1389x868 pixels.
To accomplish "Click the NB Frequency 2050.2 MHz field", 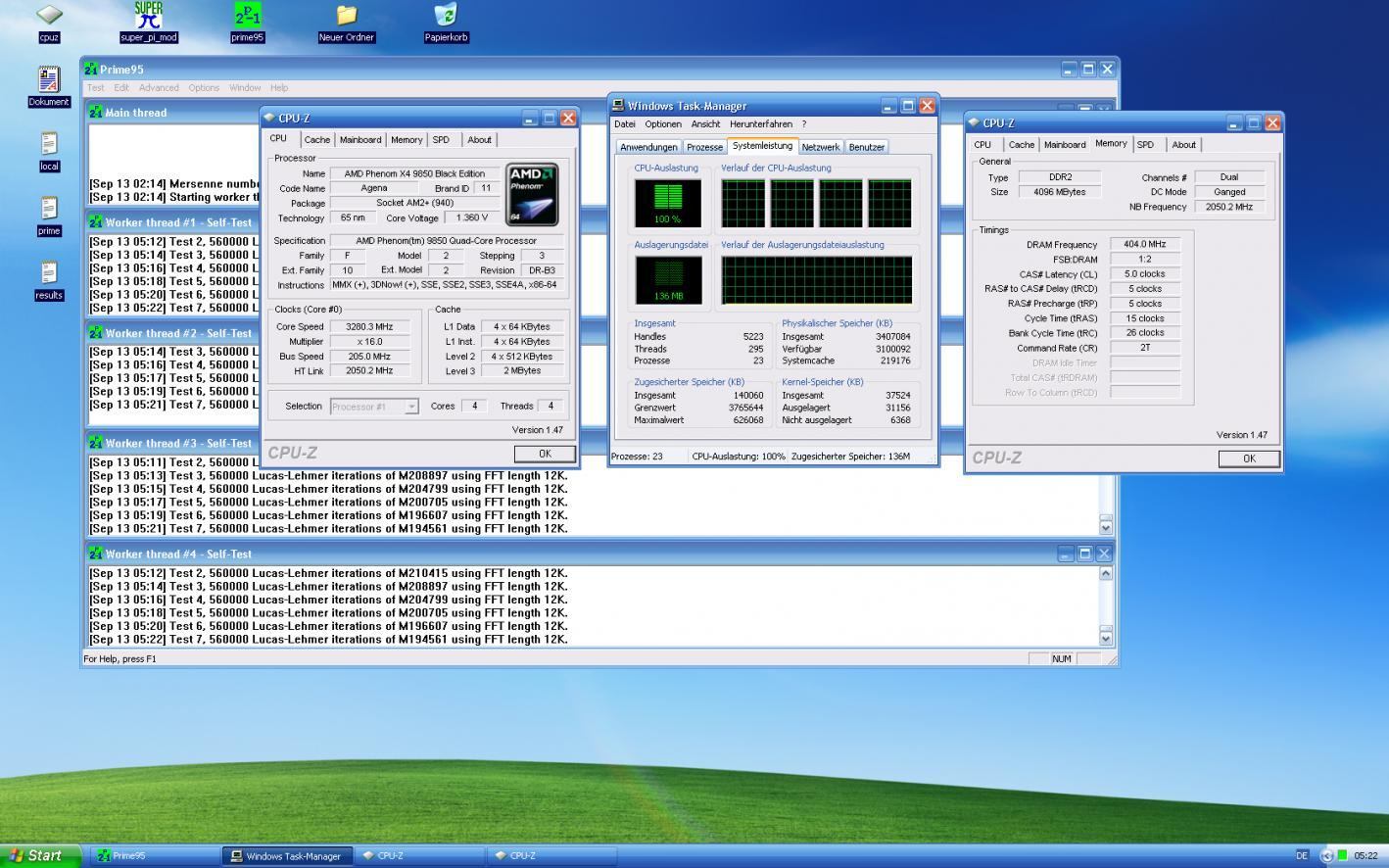I will tap(1229, 208).
